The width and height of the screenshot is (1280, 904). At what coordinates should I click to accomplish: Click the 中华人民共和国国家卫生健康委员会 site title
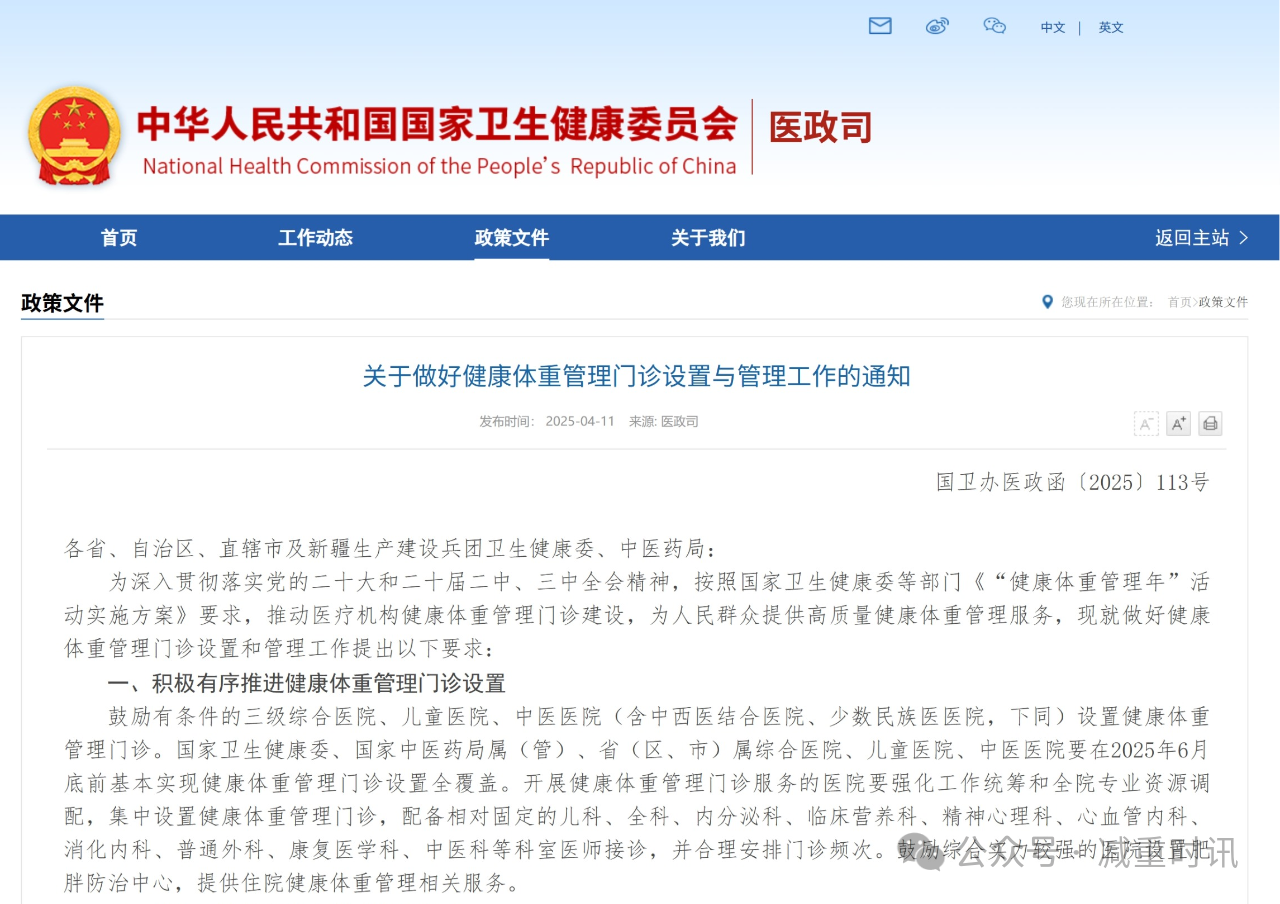[x=437, y=124]
